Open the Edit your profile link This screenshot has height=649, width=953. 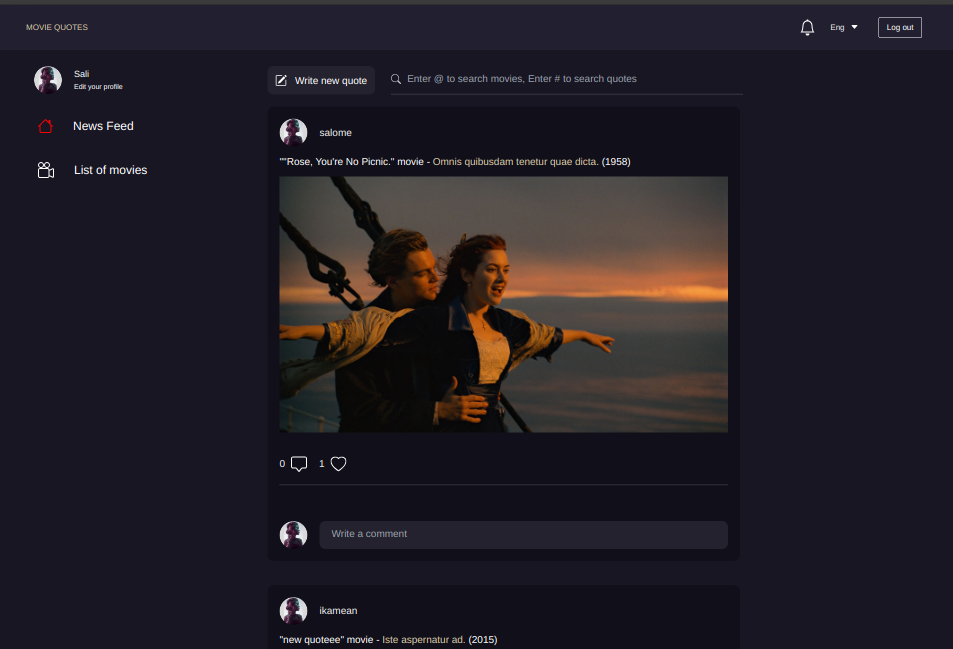click(x=98, y=87)
